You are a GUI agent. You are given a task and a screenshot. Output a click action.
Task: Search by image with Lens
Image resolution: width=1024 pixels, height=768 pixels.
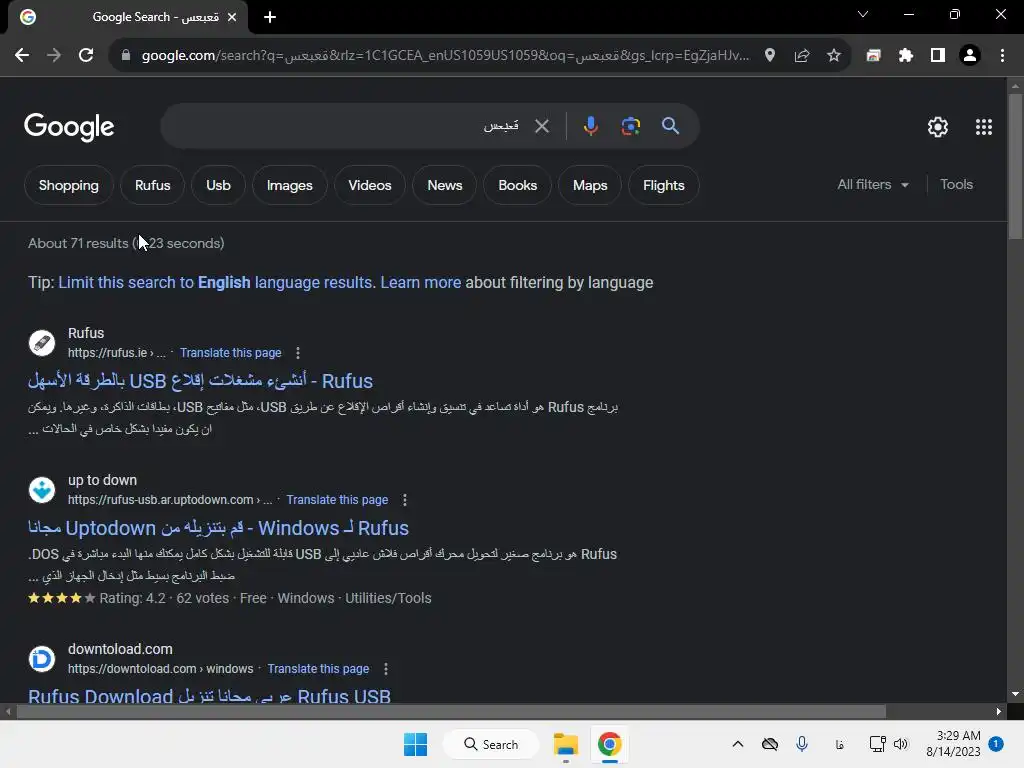click(630, 126)
